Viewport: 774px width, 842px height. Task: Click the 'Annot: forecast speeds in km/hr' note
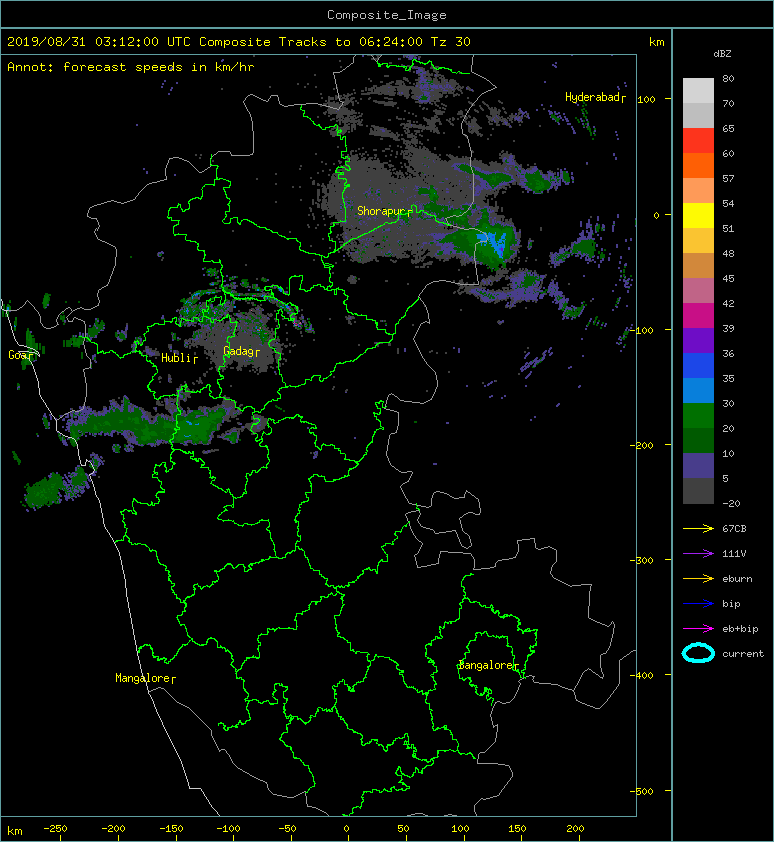click(x=131, y=67)
